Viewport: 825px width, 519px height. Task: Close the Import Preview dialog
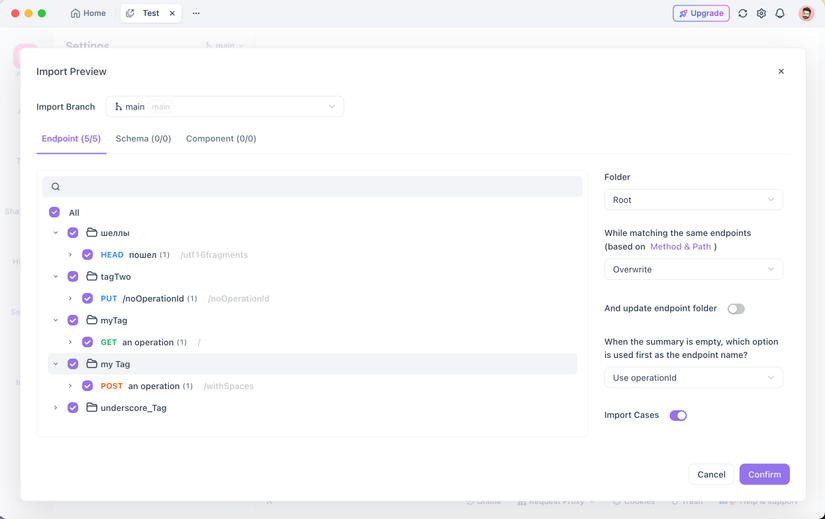[x=781, y=72]
